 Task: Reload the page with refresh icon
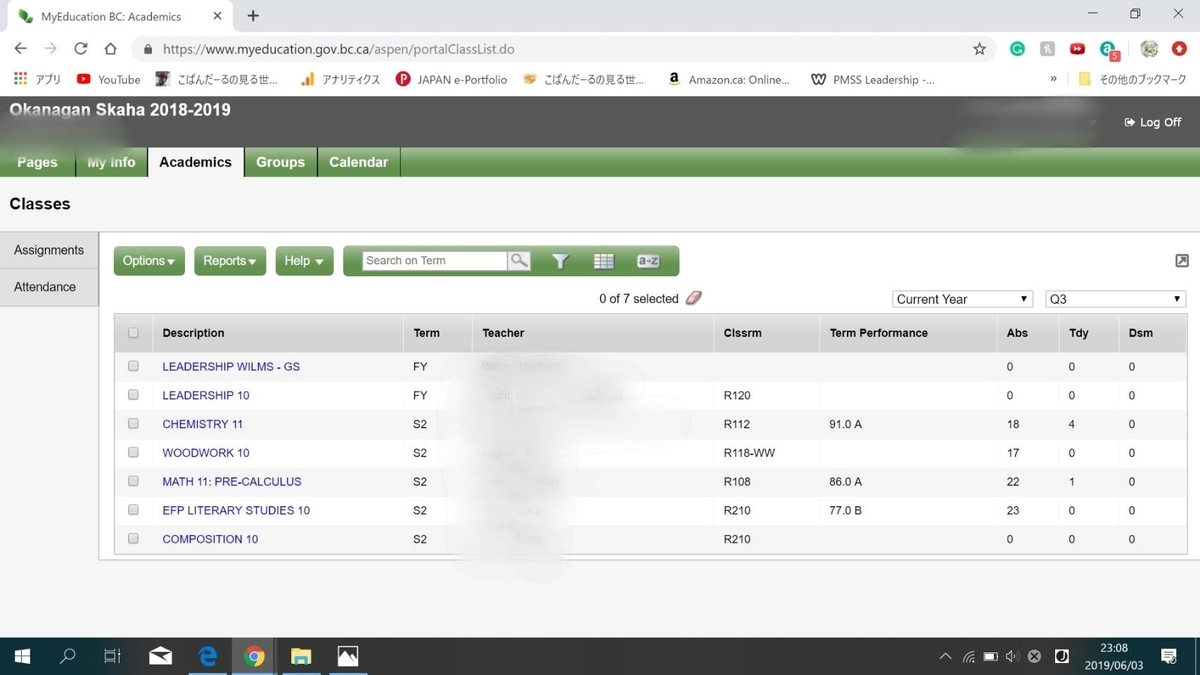[81, 48]
